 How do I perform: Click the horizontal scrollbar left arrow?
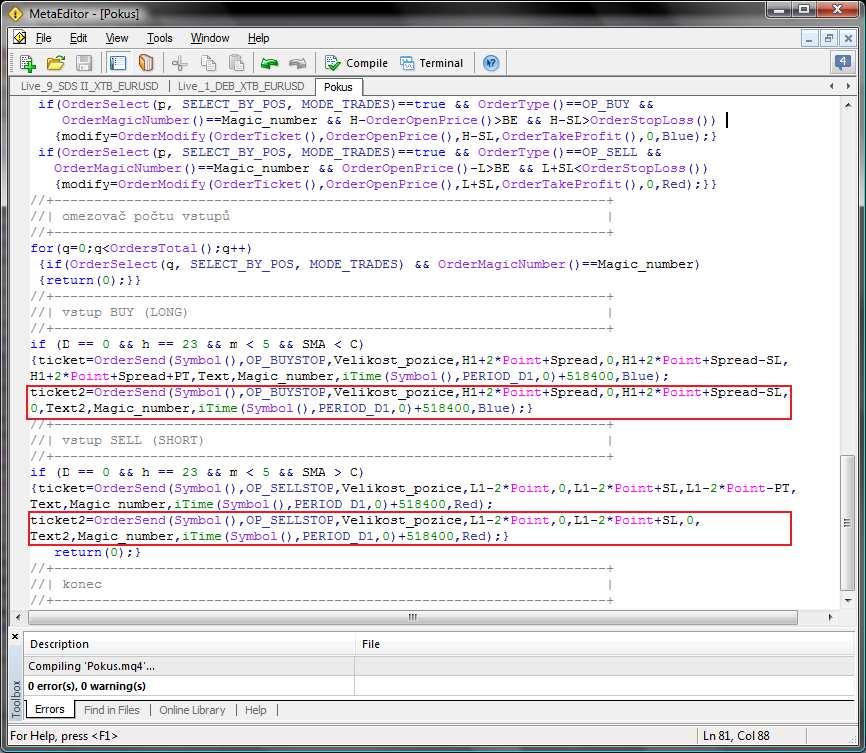[x=18, y=617]
